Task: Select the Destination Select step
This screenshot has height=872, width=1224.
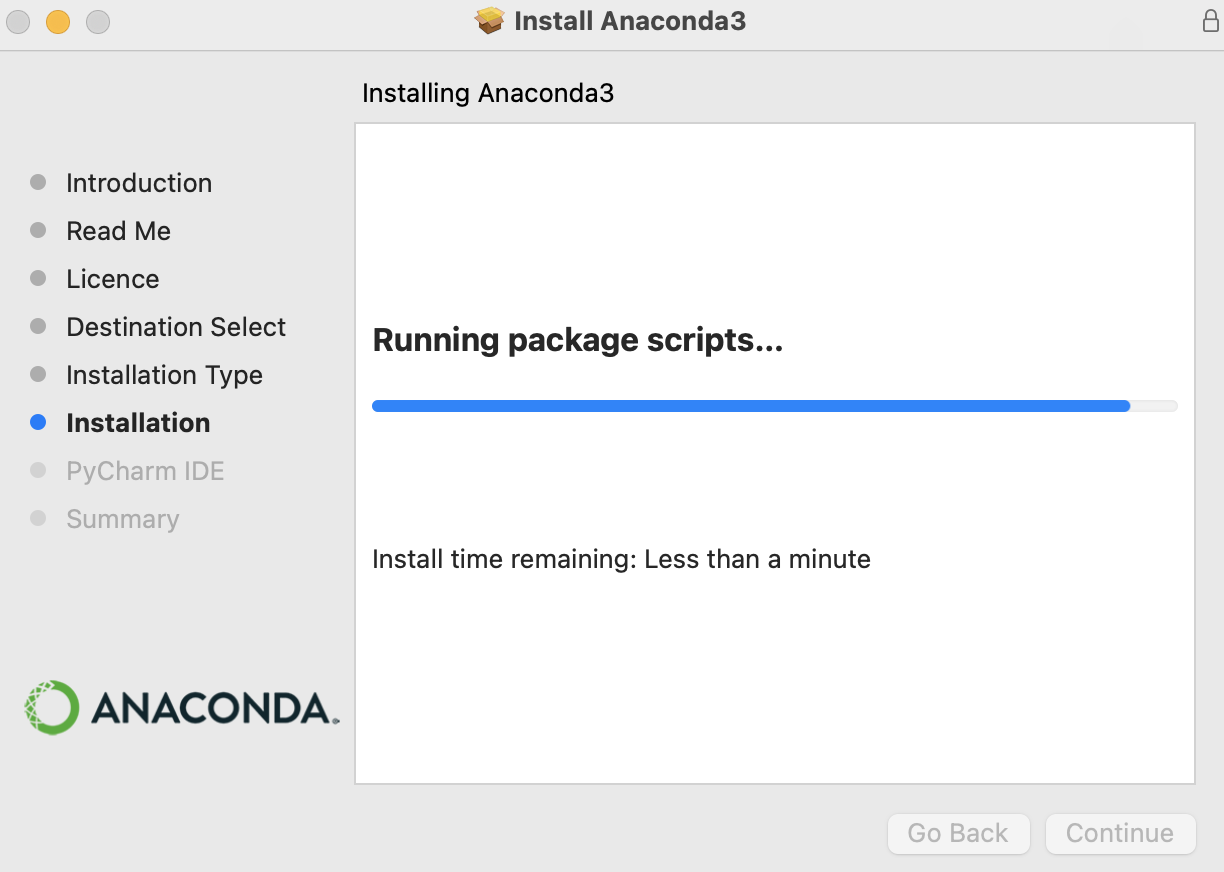Action: 176,327
